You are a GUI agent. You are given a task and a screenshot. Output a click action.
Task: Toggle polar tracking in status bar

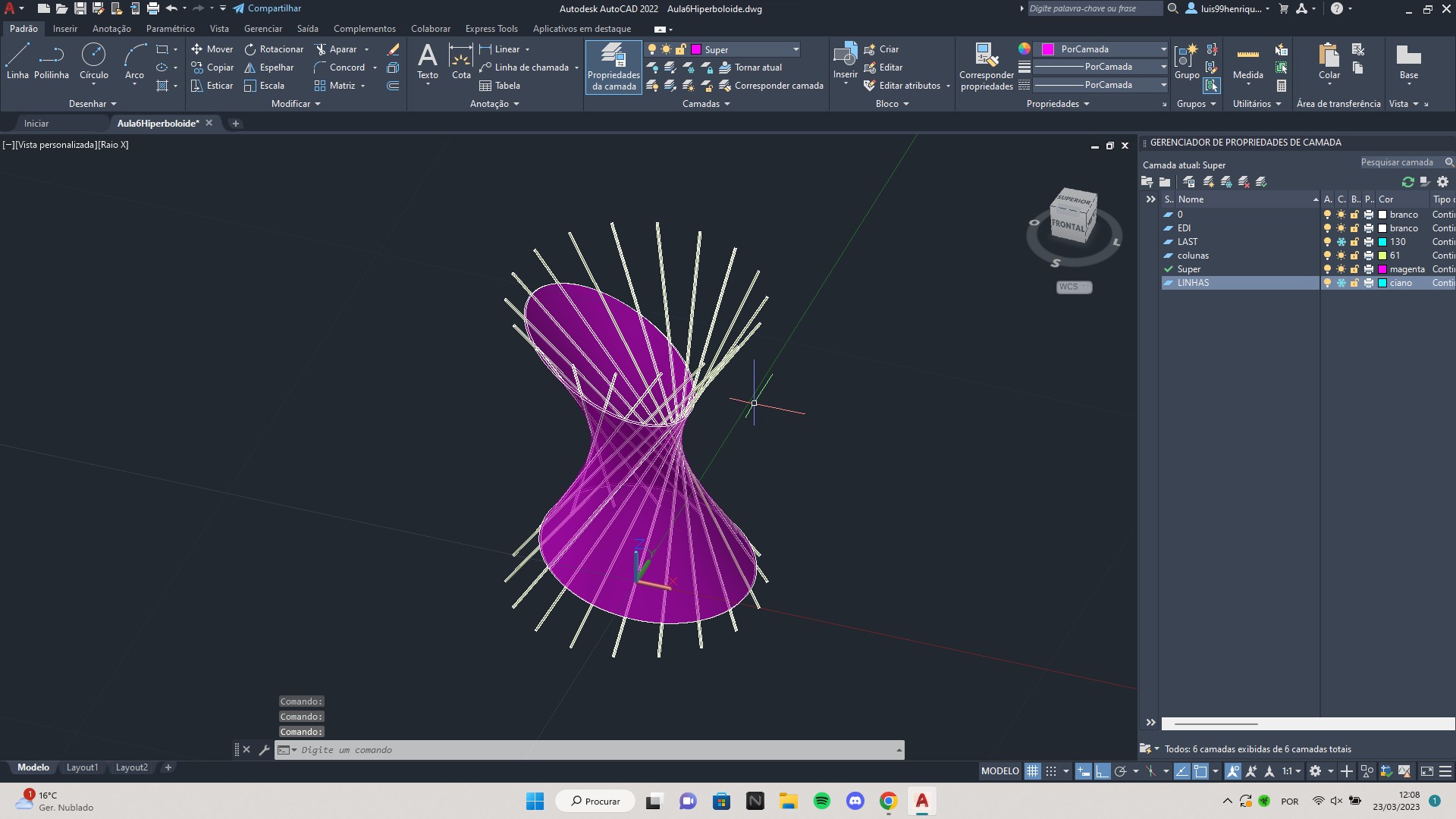pos(1120,771)
